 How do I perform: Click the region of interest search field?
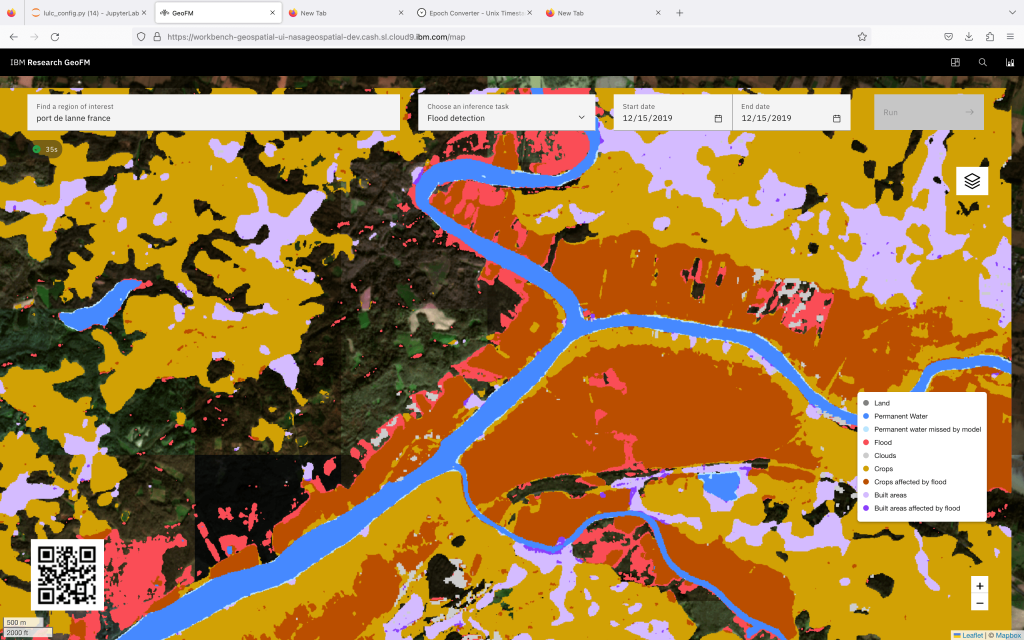click(214, 112)
